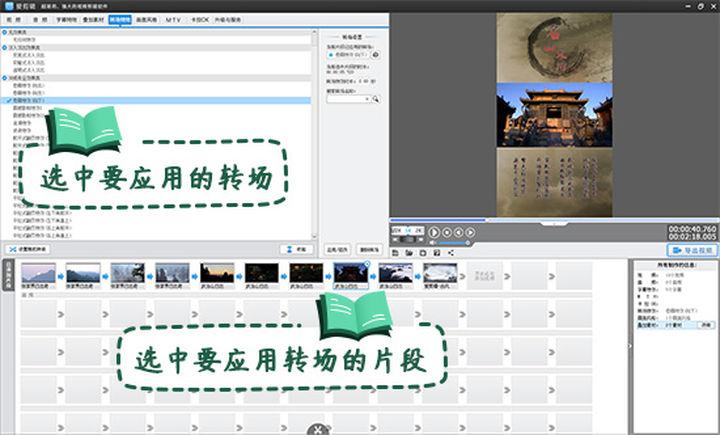
Task: Click the blue transition arrow before the selected clip
Action: 328,277
